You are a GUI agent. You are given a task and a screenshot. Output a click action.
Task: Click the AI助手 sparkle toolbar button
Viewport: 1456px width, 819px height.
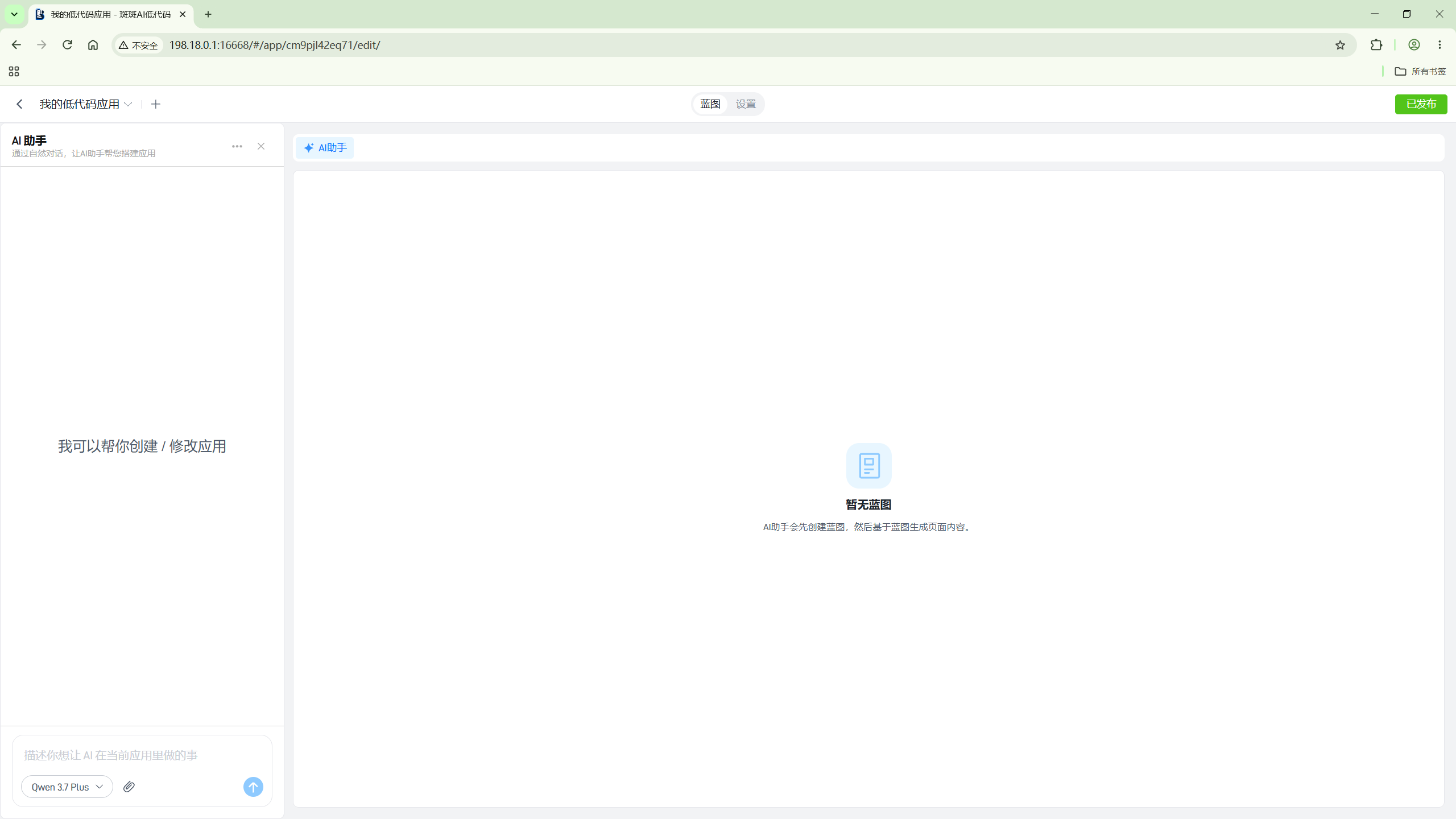coord(325,148)
